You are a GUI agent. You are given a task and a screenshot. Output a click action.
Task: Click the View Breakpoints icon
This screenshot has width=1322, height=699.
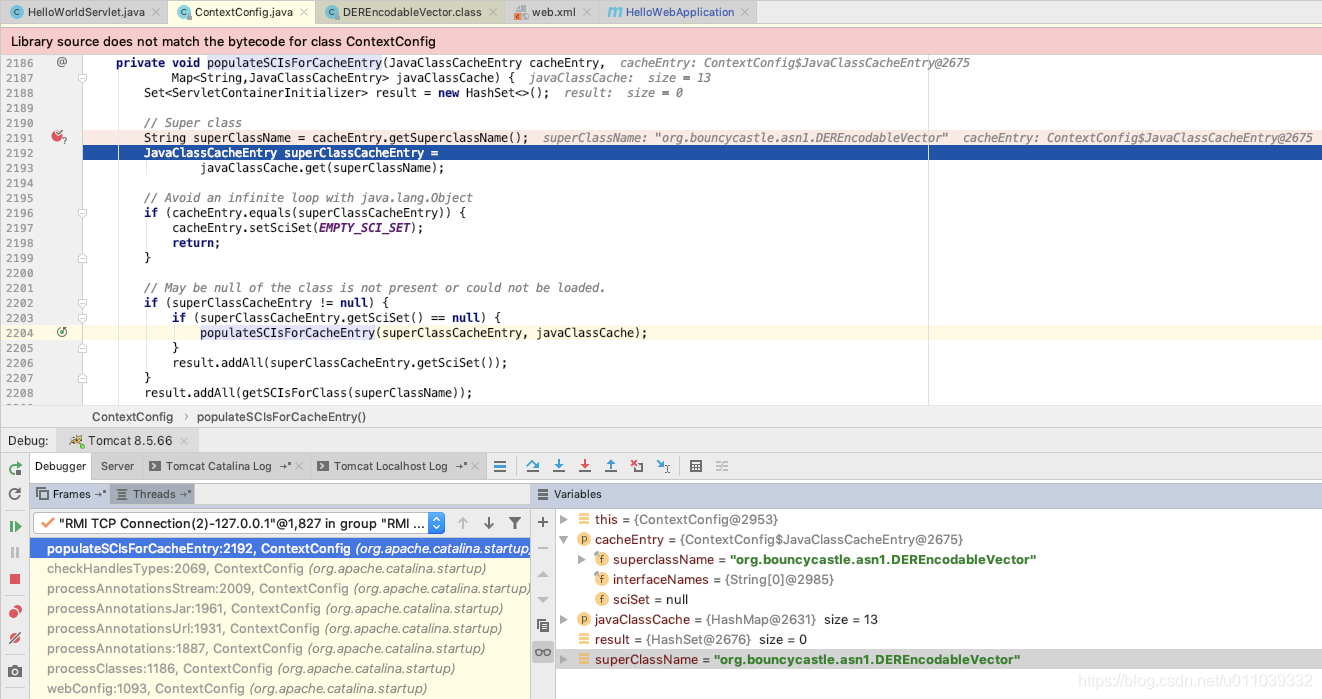(x=14, y=610)
